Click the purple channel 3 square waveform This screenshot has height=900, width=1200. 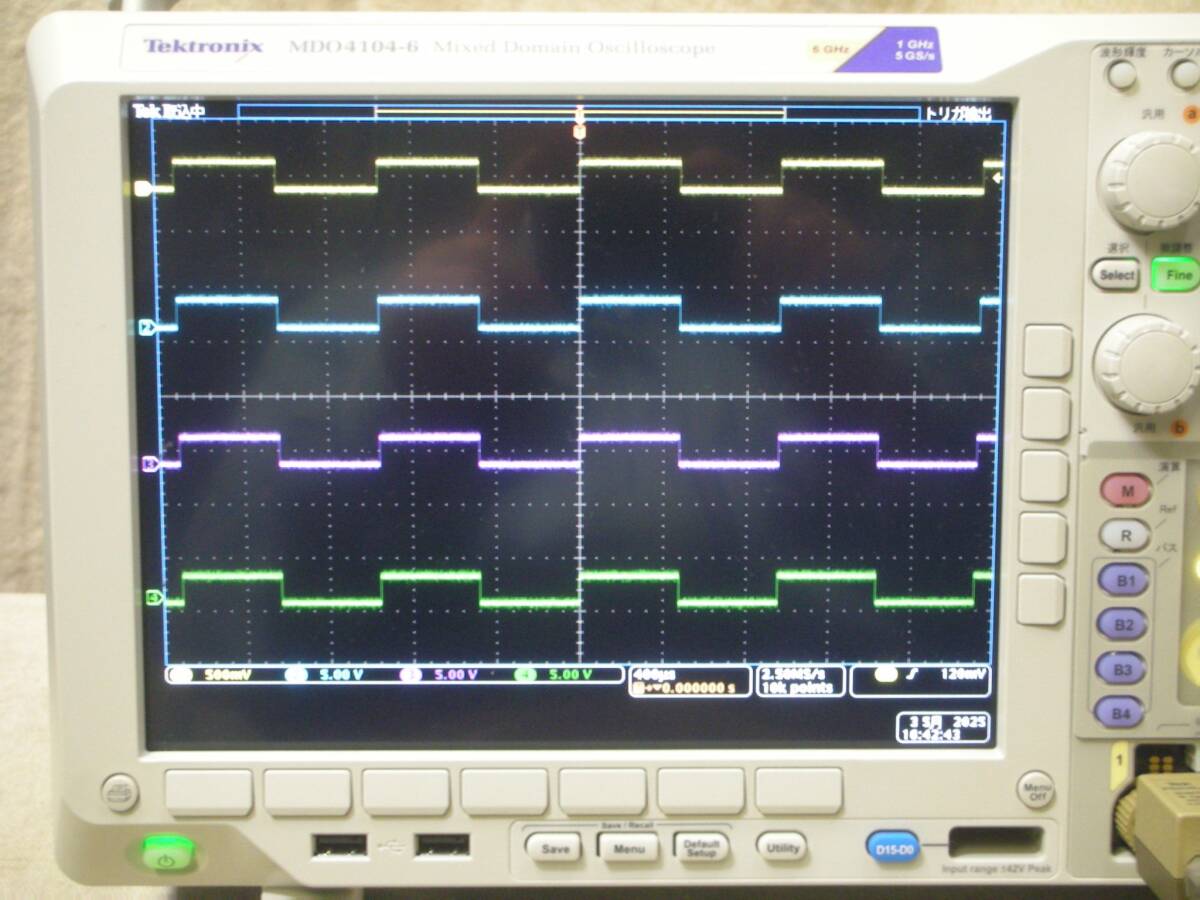580,450
